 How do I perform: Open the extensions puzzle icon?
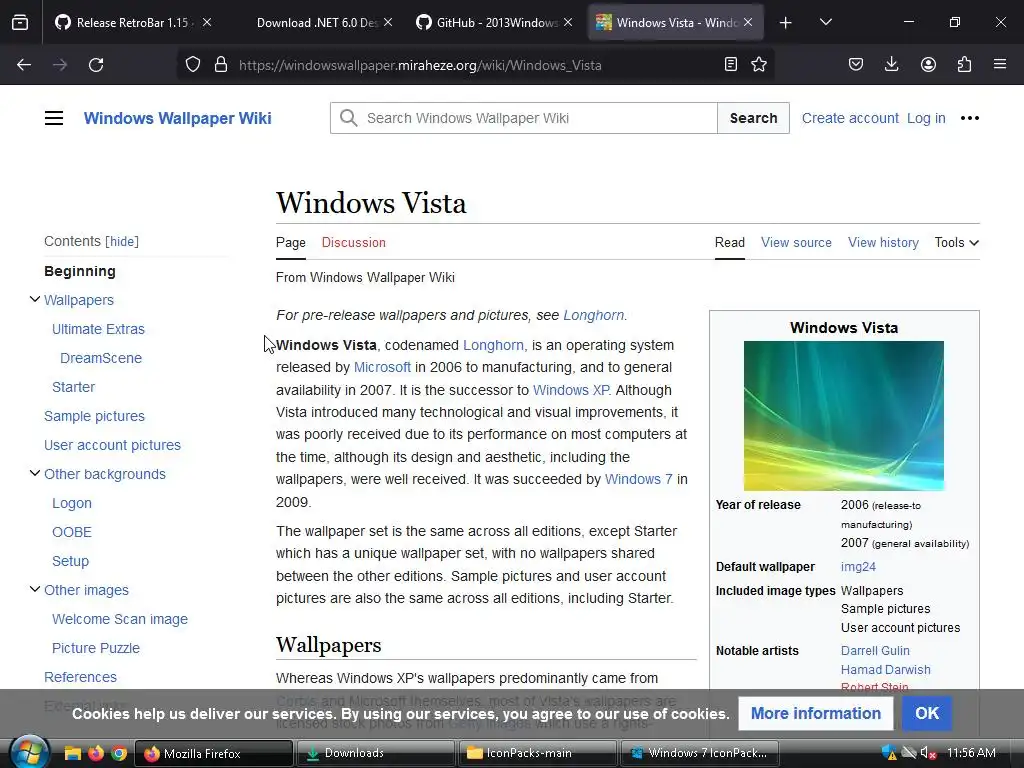(964, 64)
